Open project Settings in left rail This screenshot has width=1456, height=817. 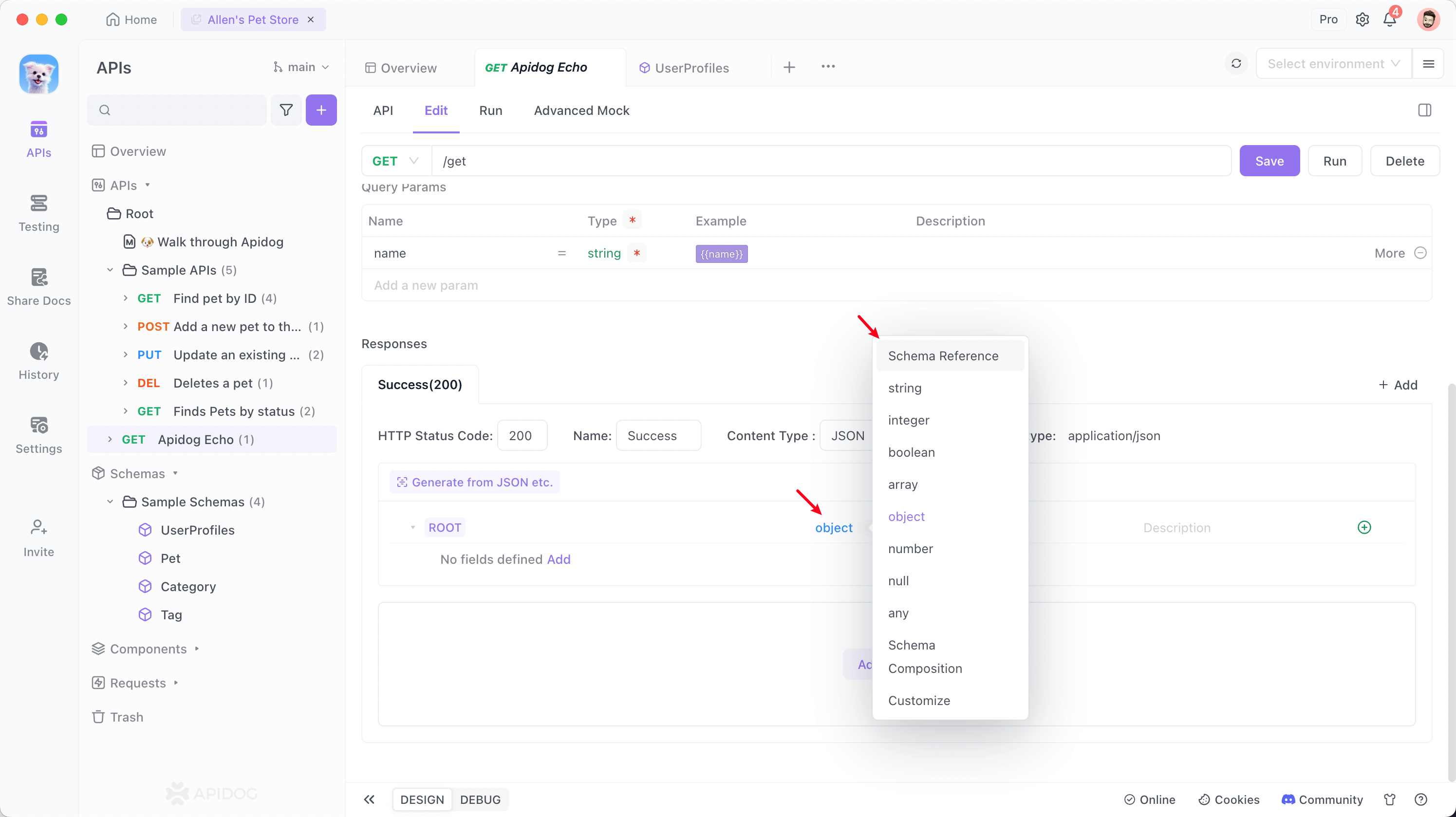pyautogui.click(x=38, y=435)
